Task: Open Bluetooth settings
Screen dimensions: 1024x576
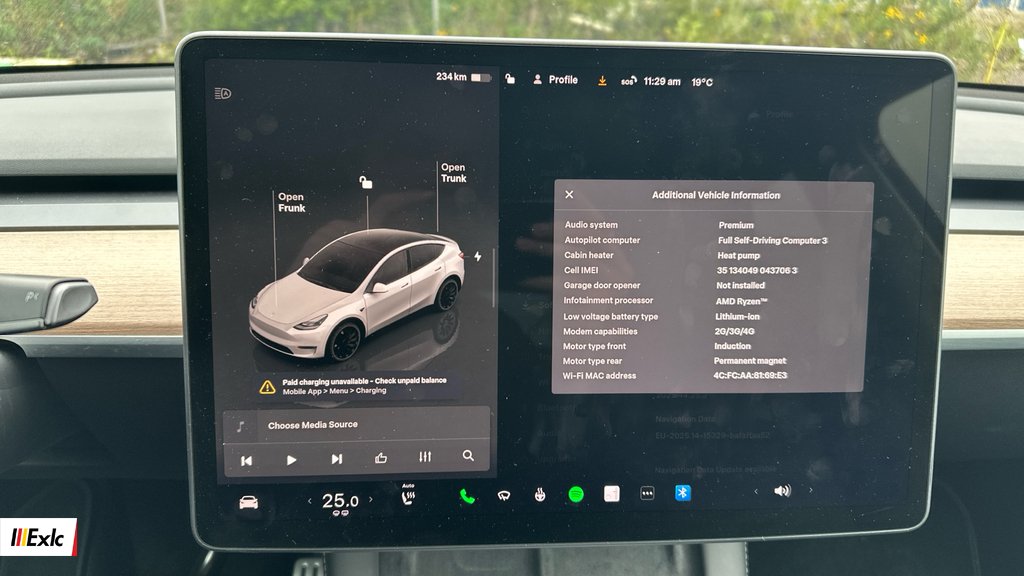Action: click(682, 492)
